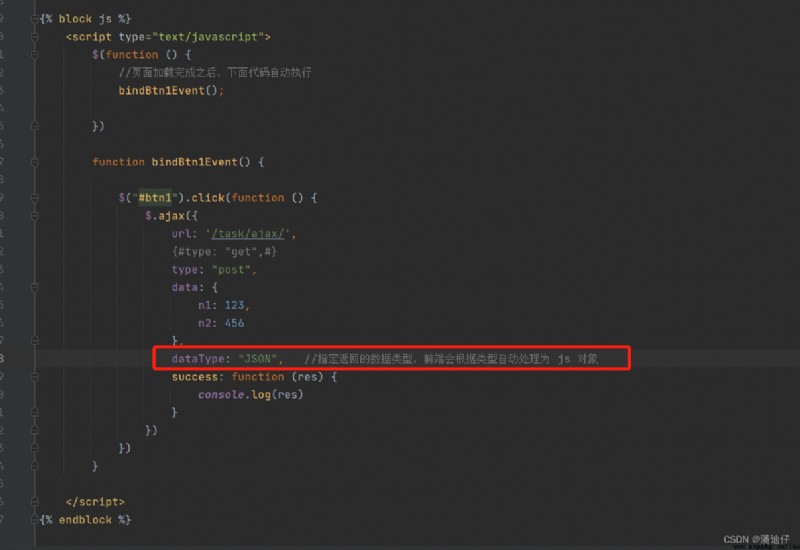Click the 'data: {' property text
The height and width of the screenshot is (550, 800).
click(194, 287)
